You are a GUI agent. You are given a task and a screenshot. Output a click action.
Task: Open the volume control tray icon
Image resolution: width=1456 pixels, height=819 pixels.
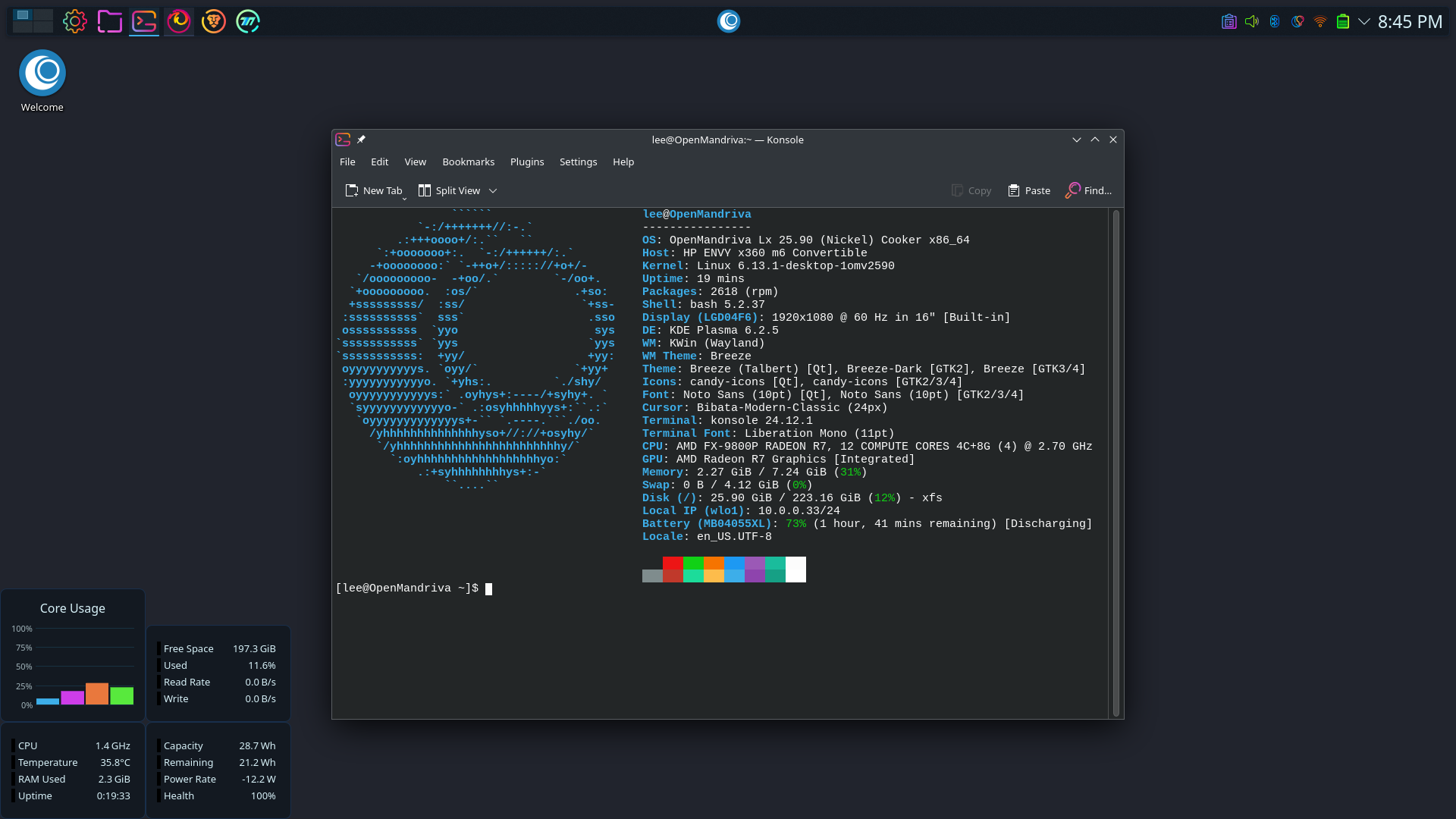coord(1252,21)
